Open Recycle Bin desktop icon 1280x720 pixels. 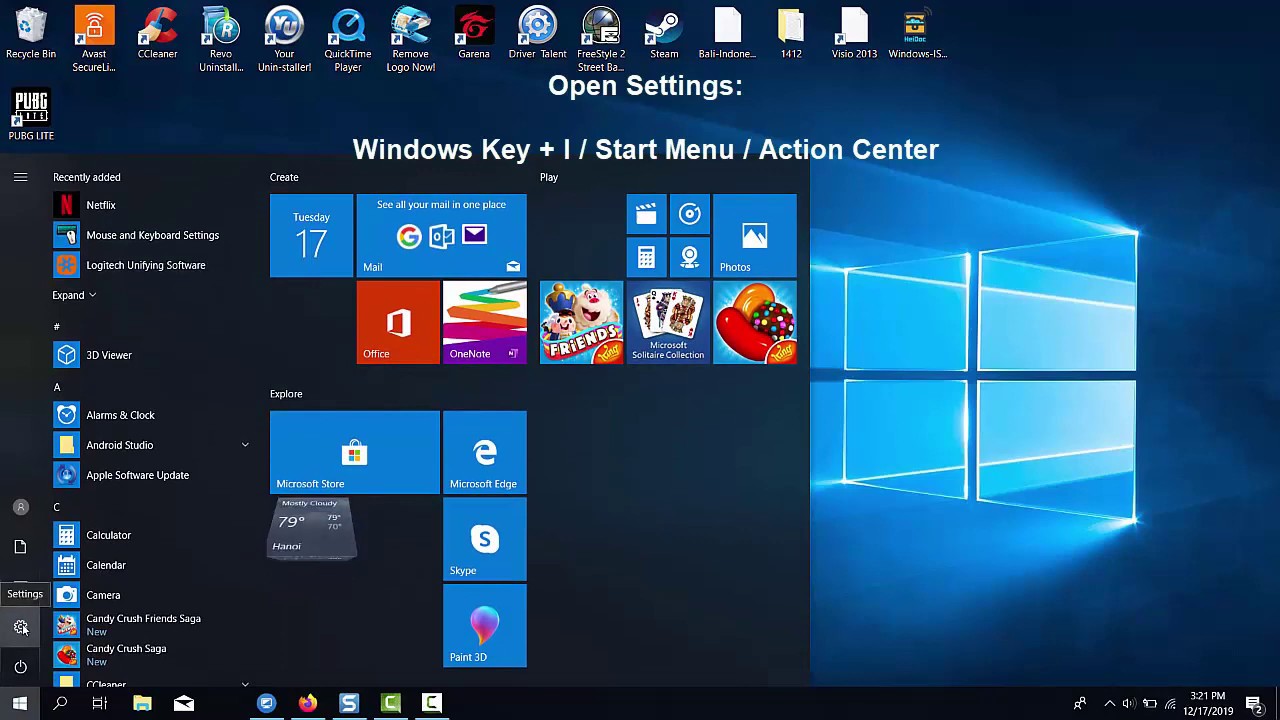click(x=31, y=33)
